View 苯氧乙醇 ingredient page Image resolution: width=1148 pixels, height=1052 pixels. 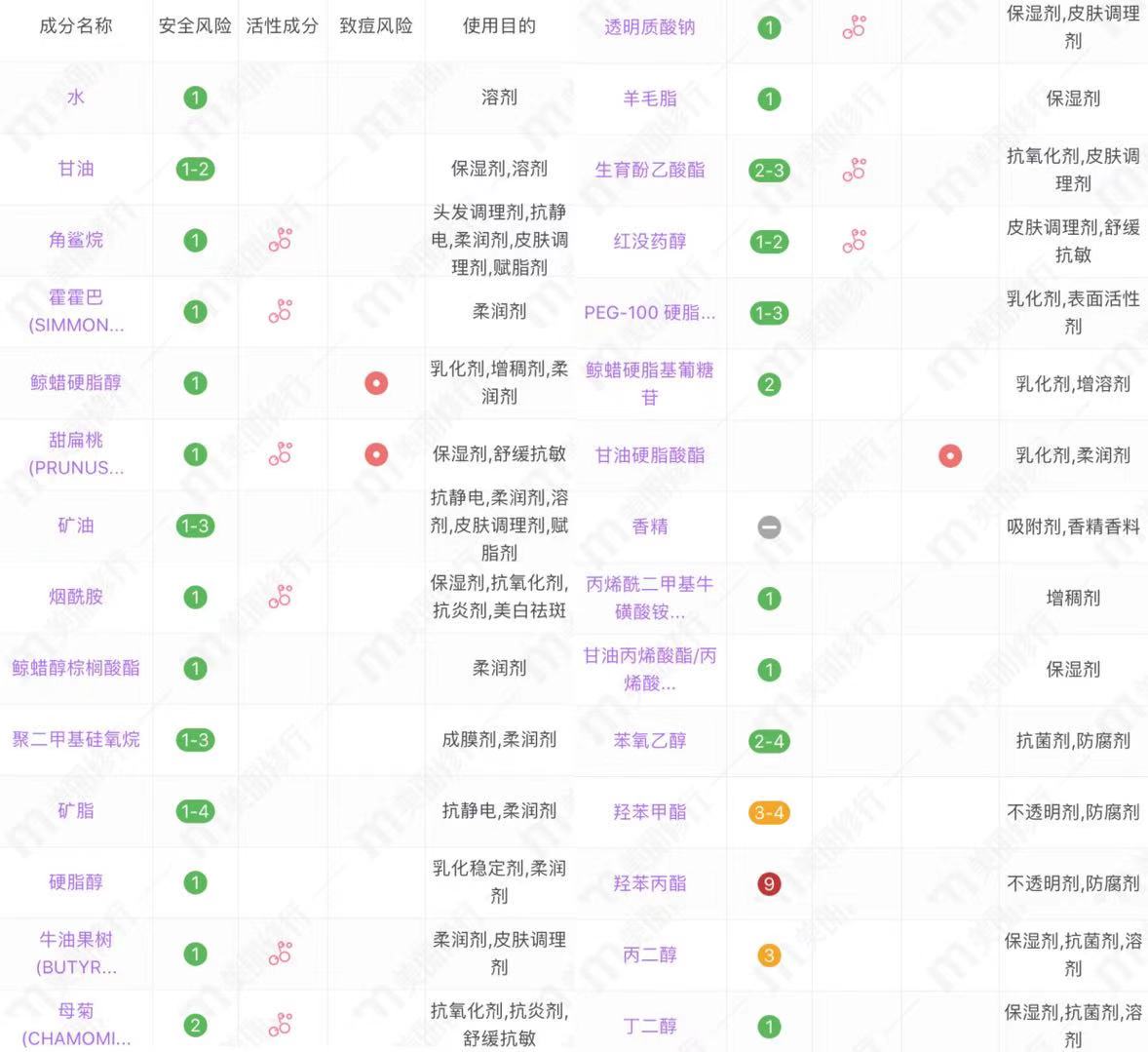[x=651, y=740]
